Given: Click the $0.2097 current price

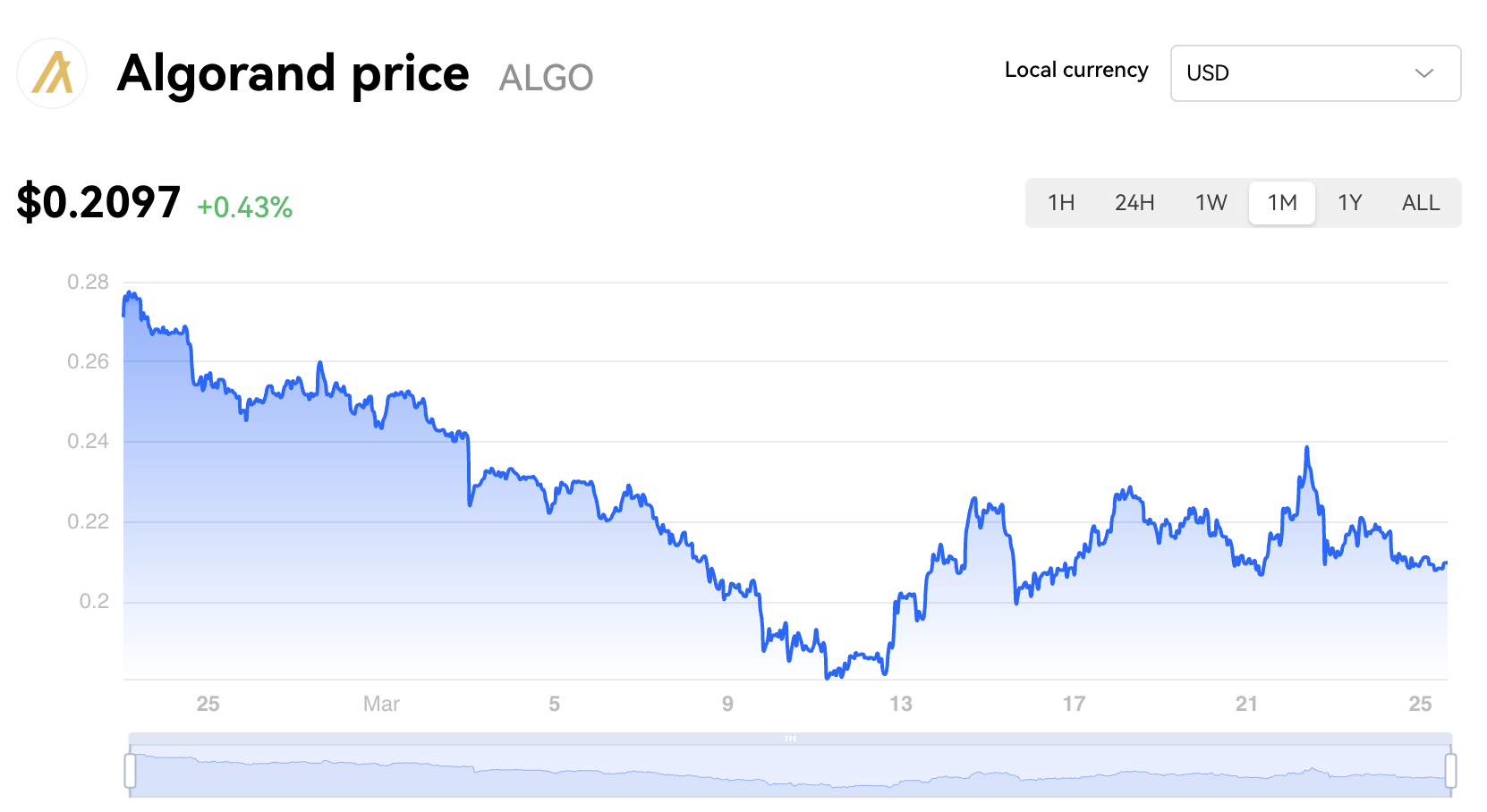Looking at the screenshot, I should pos(99,202).
